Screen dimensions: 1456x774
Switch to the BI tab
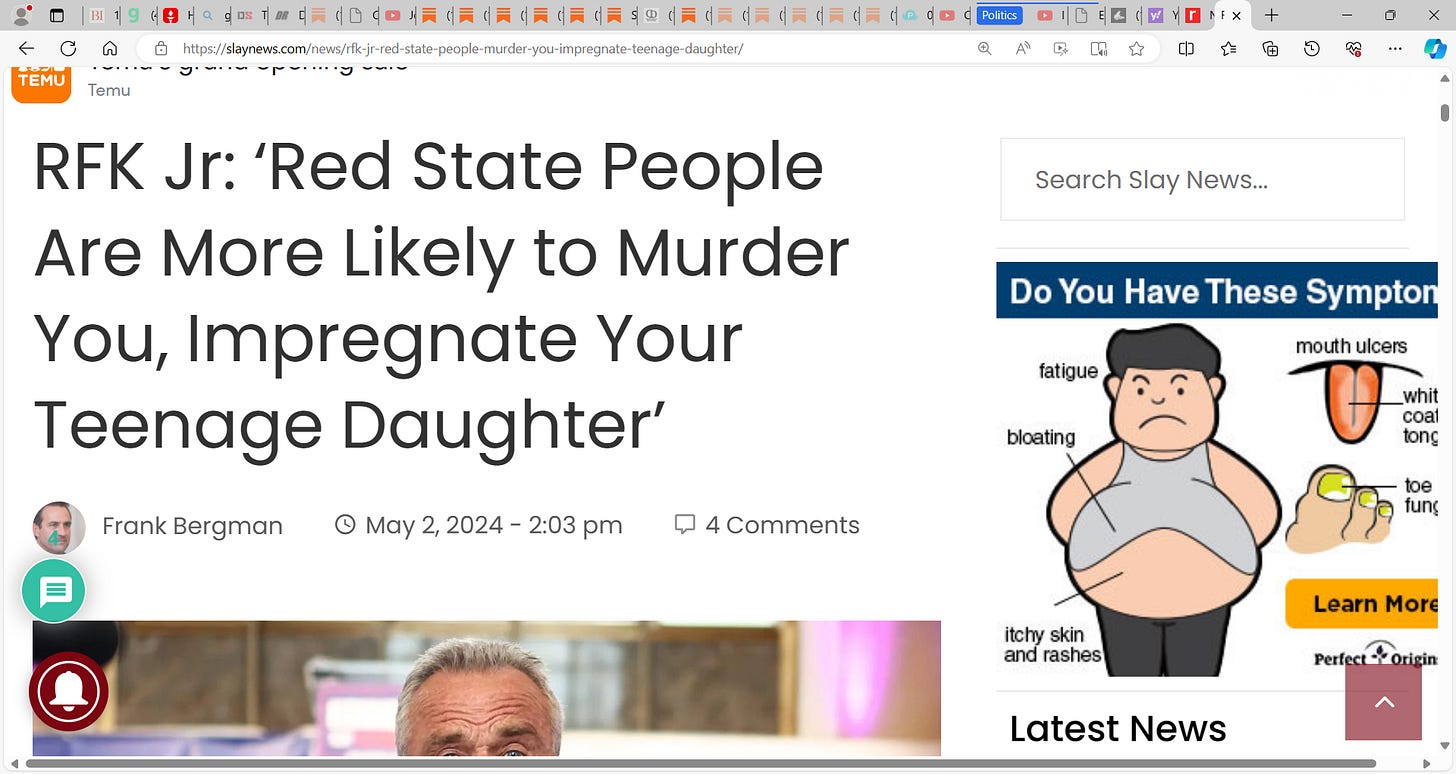point(96,15)
